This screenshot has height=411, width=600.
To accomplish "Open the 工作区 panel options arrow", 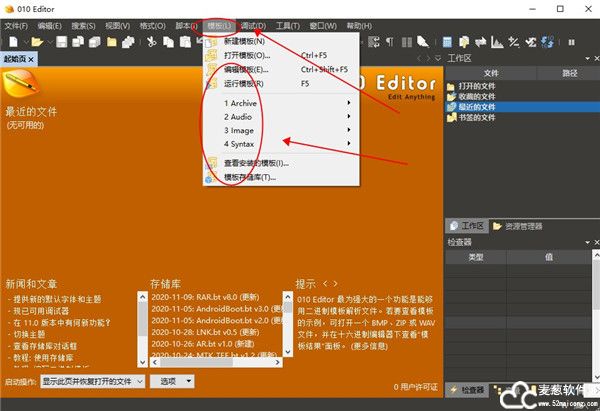I will point(587,59).
